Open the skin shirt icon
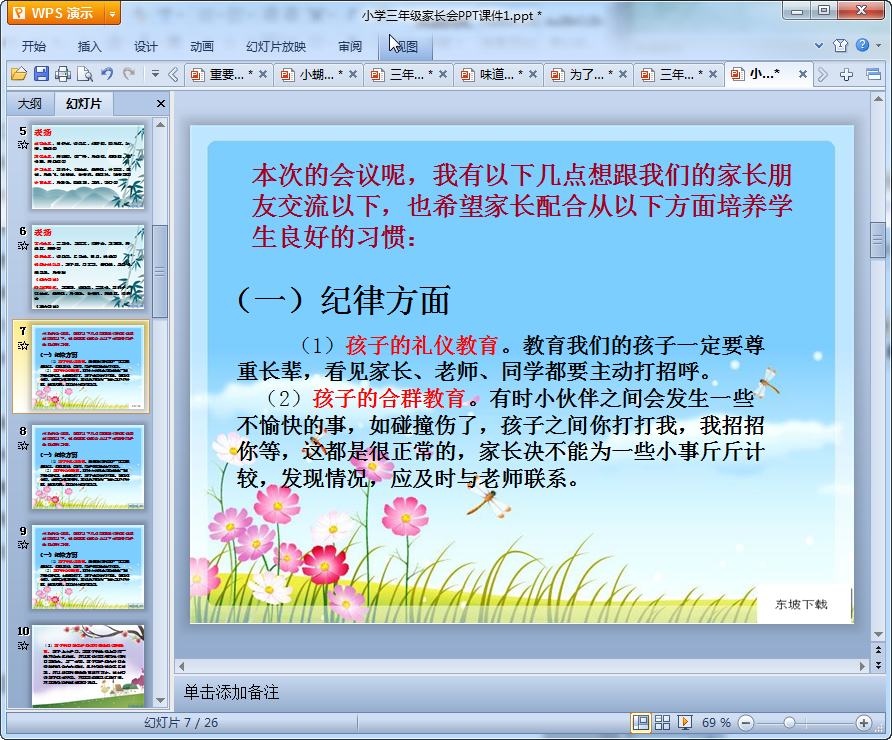 (840, 46)
